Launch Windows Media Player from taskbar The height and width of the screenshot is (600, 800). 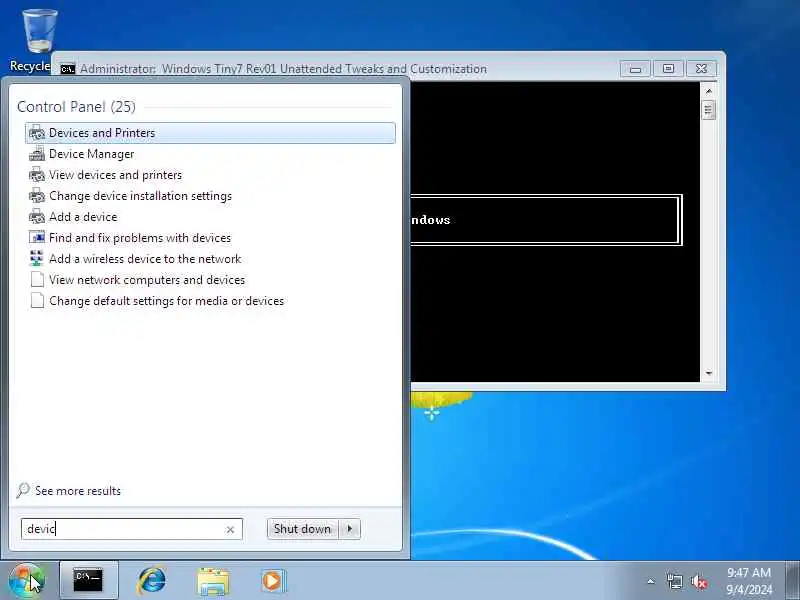tap(273, 581)
